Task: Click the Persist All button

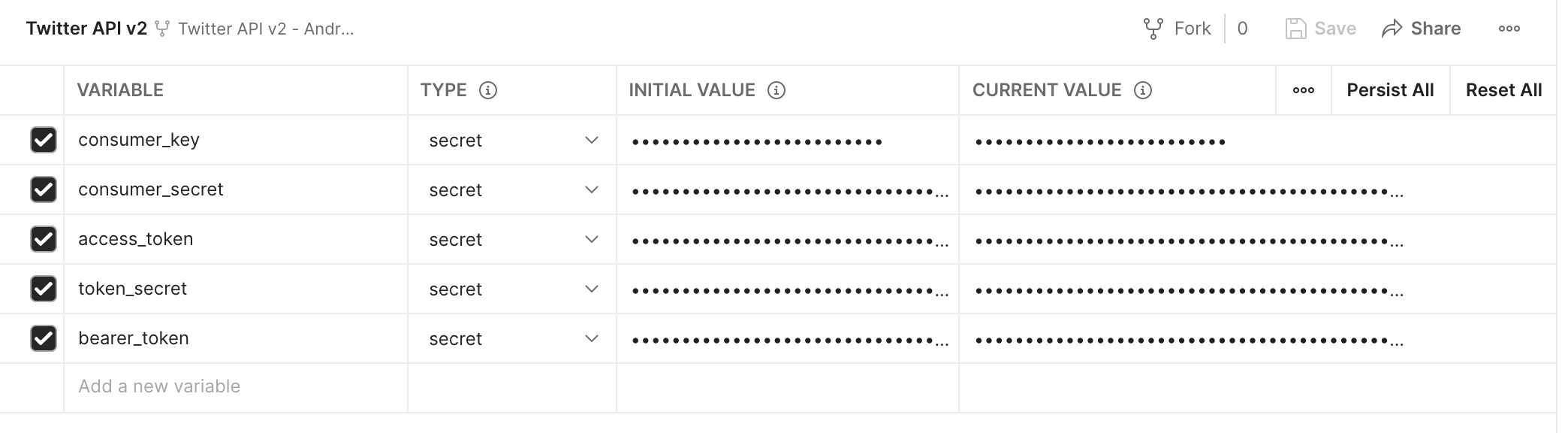Action: (1390, 90)
